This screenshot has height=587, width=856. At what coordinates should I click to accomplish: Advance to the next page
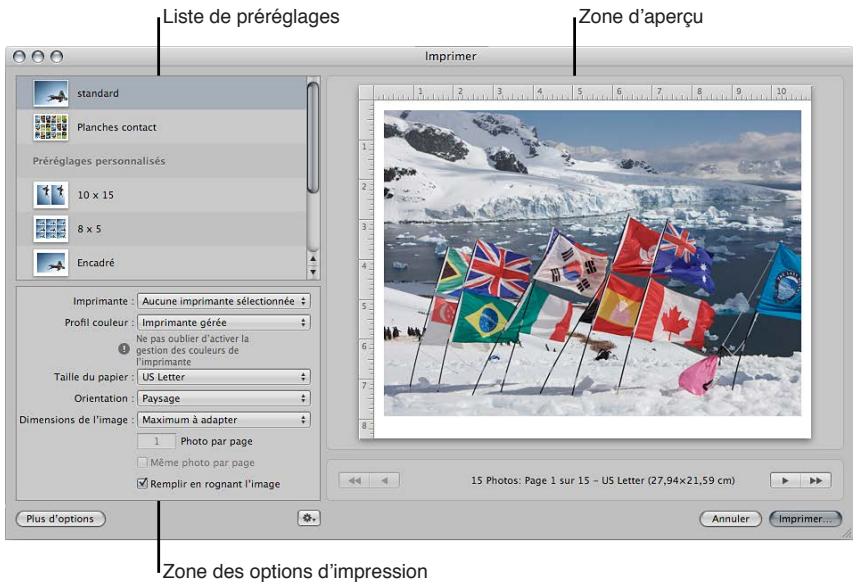785,481
